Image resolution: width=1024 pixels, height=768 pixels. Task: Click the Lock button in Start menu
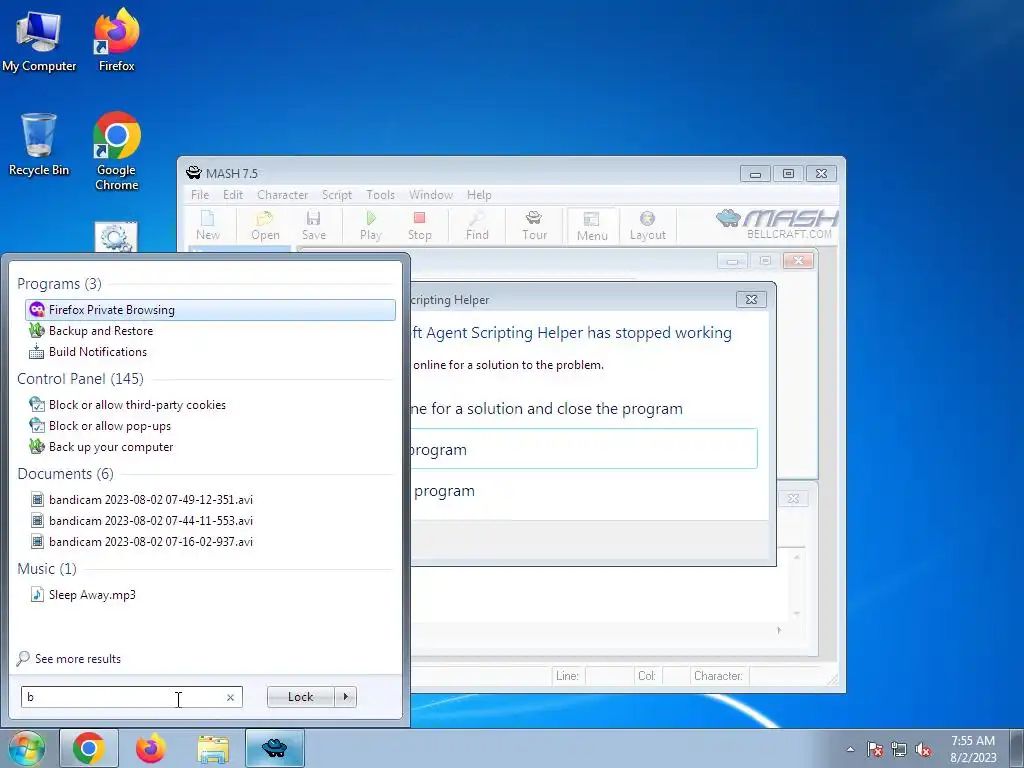(x=300, y=697)
